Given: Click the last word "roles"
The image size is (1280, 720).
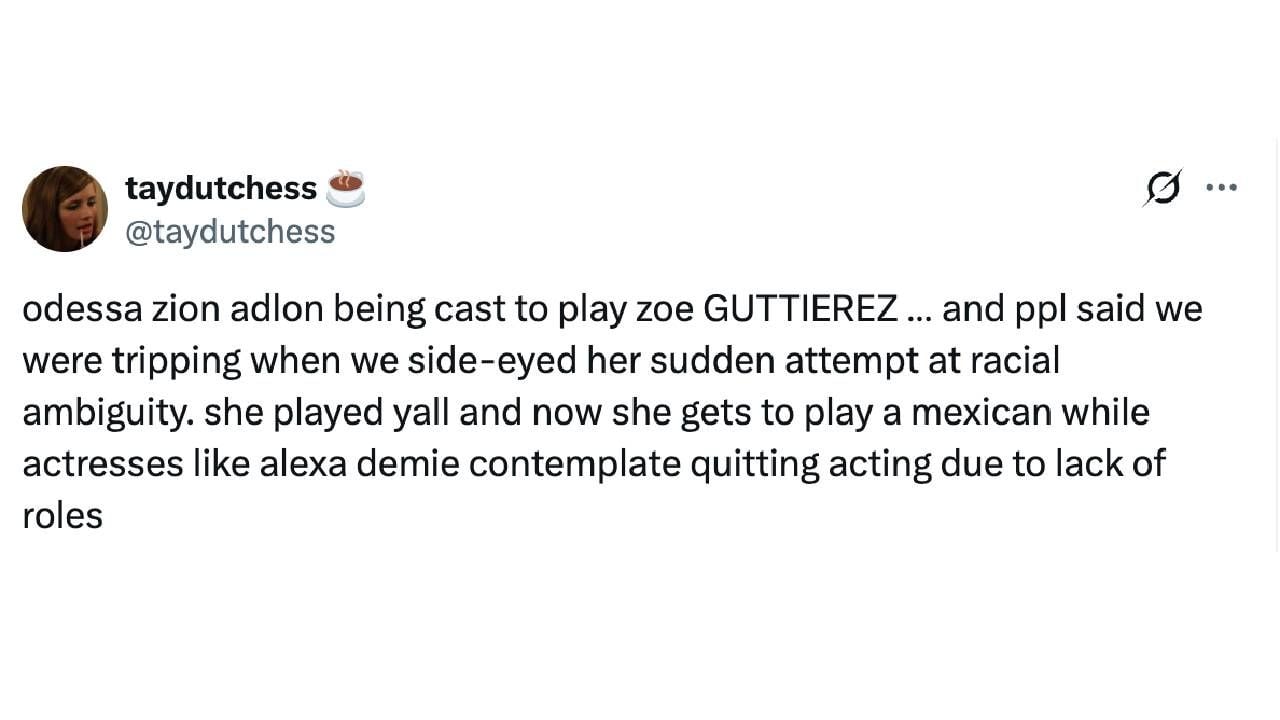Looking at the screenshot, I should pos(62,516).
